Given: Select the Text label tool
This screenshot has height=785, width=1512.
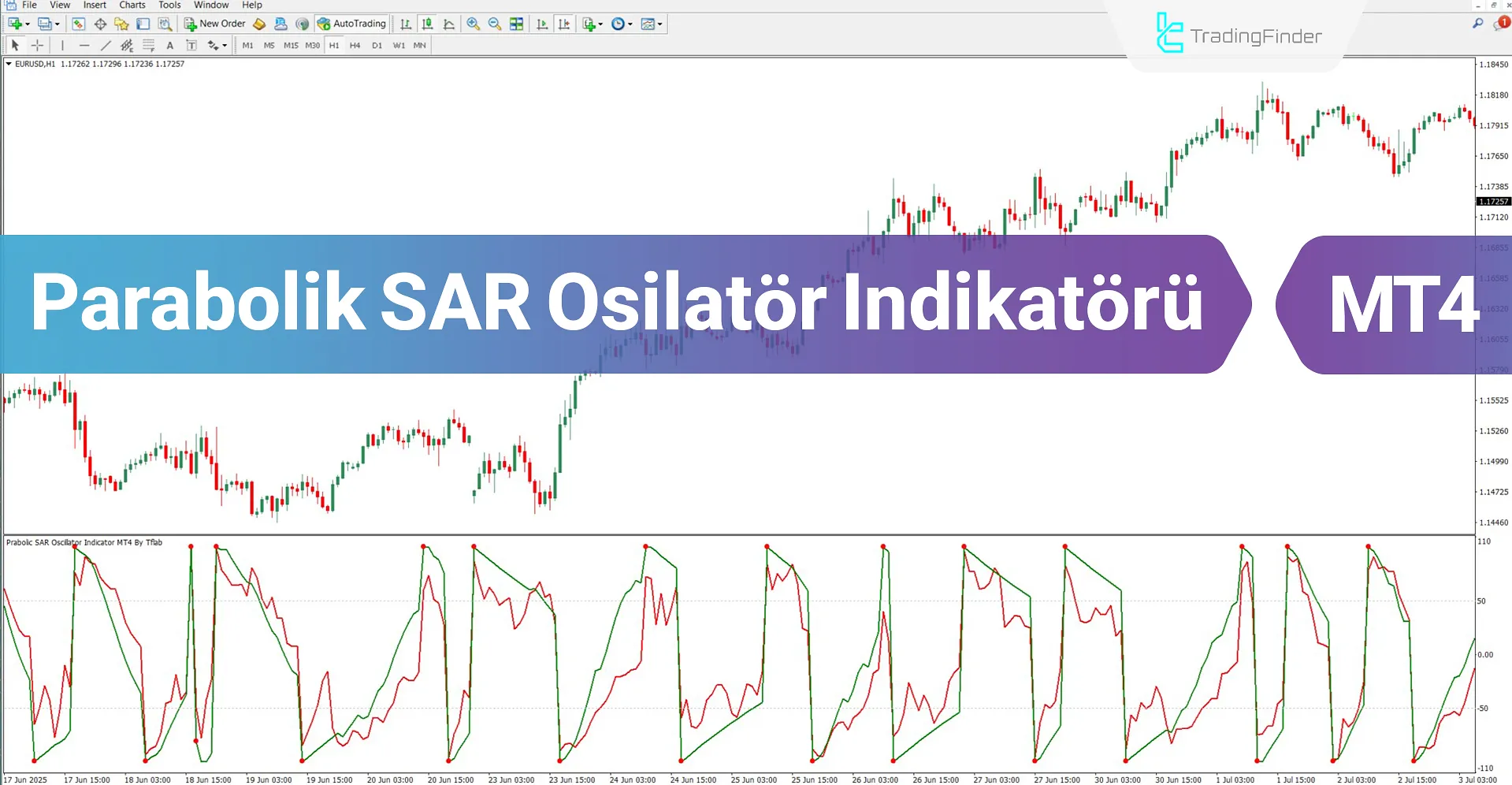Looking at the screenshot, I should (x=191, y=46).
